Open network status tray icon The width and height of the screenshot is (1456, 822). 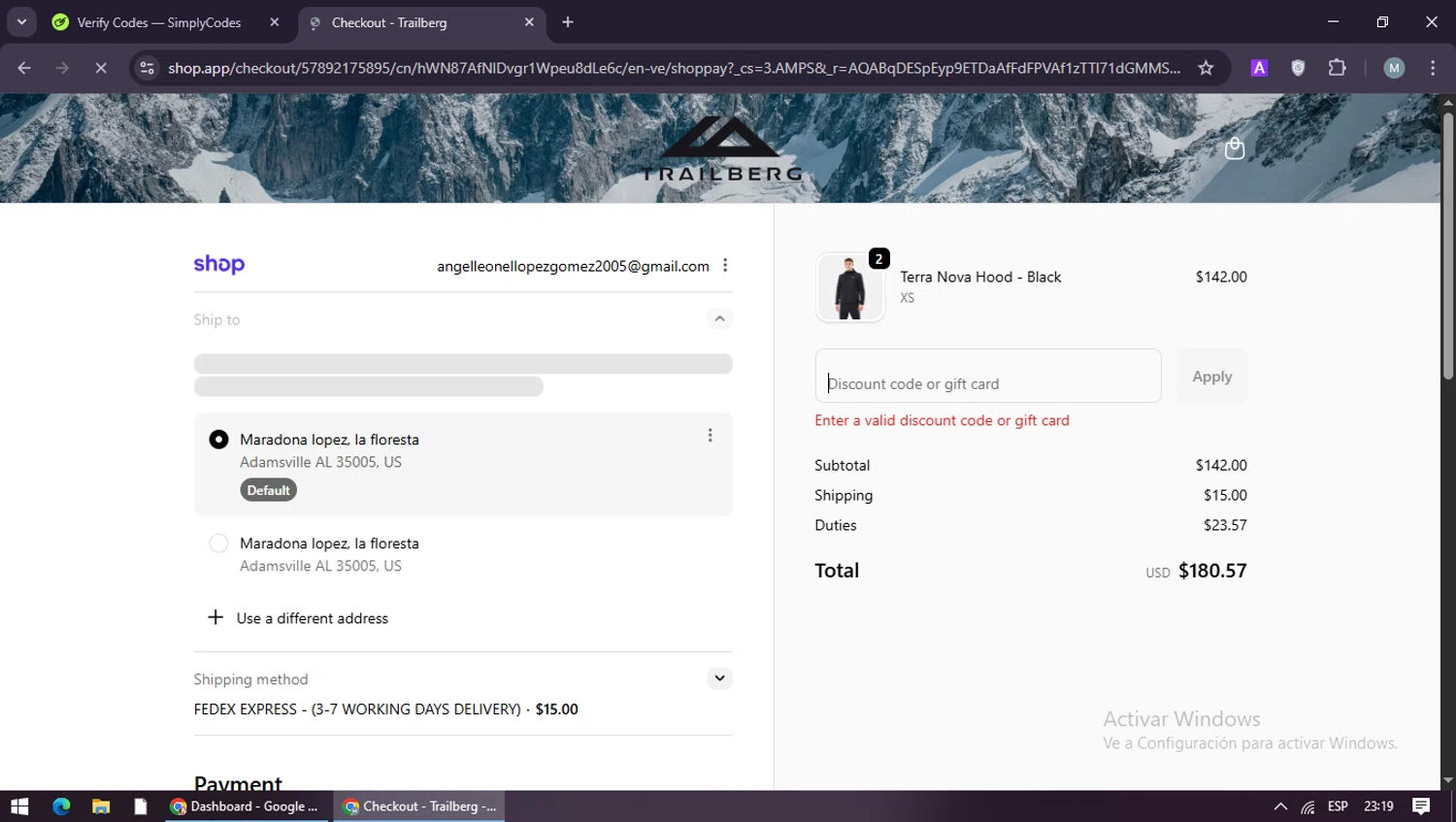(1307, 806)
